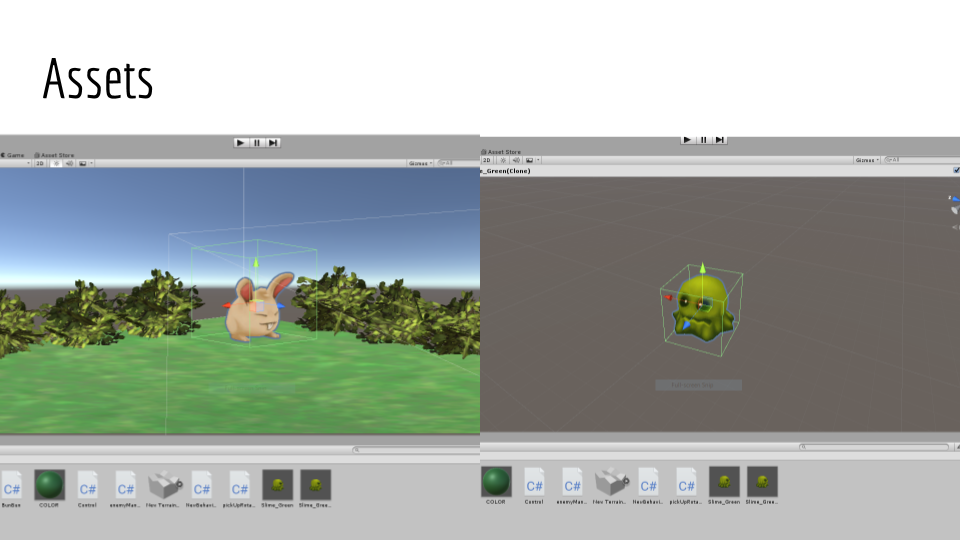Select pickUpRota script asset in left window
Screen dimensions: 960x540
[239, 489]
